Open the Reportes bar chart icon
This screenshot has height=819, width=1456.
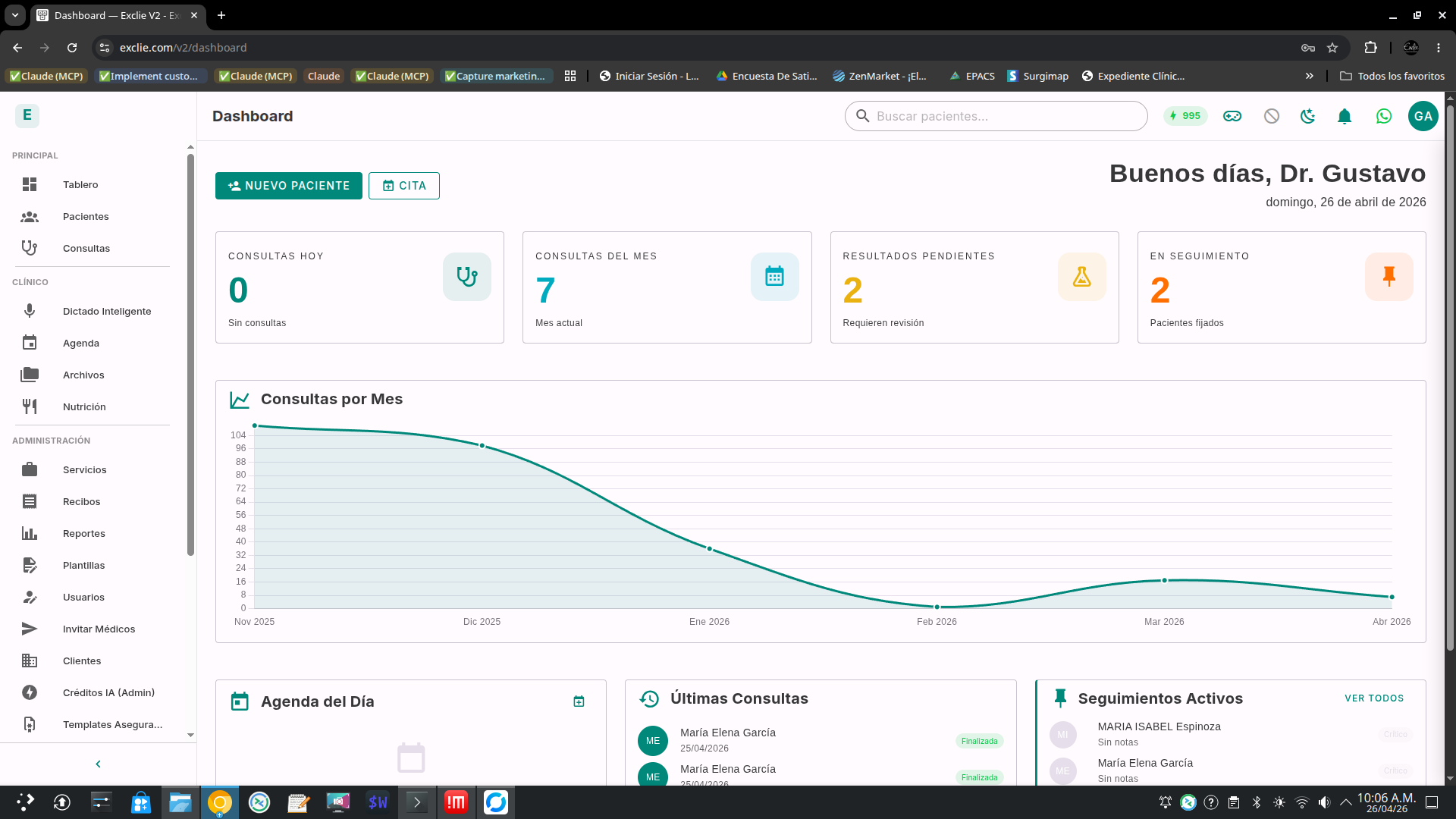(29, 533)
